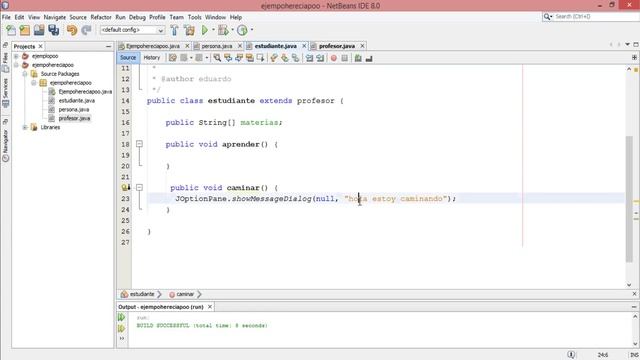Select the Source view button
This screenshot has width=640, height=360.
coord(128,58)
